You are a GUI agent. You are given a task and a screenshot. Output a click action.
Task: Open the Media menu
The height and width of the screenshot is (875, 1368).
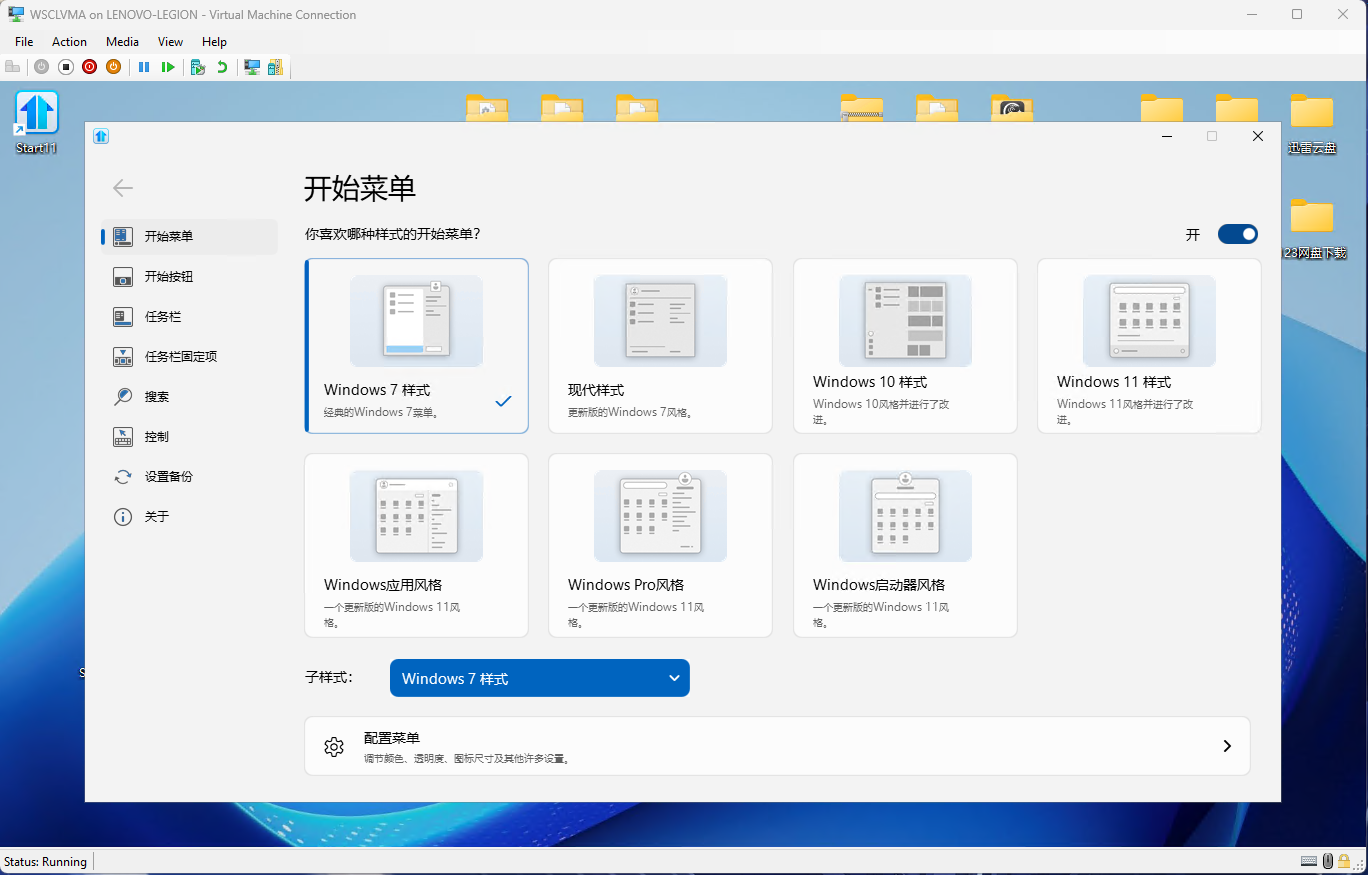(x=122, y=42)
